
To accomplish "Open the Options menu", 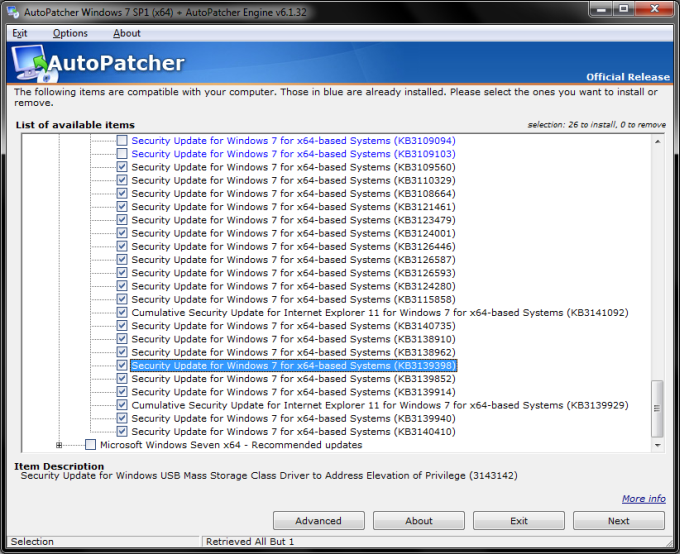I will tap(70, 33).
